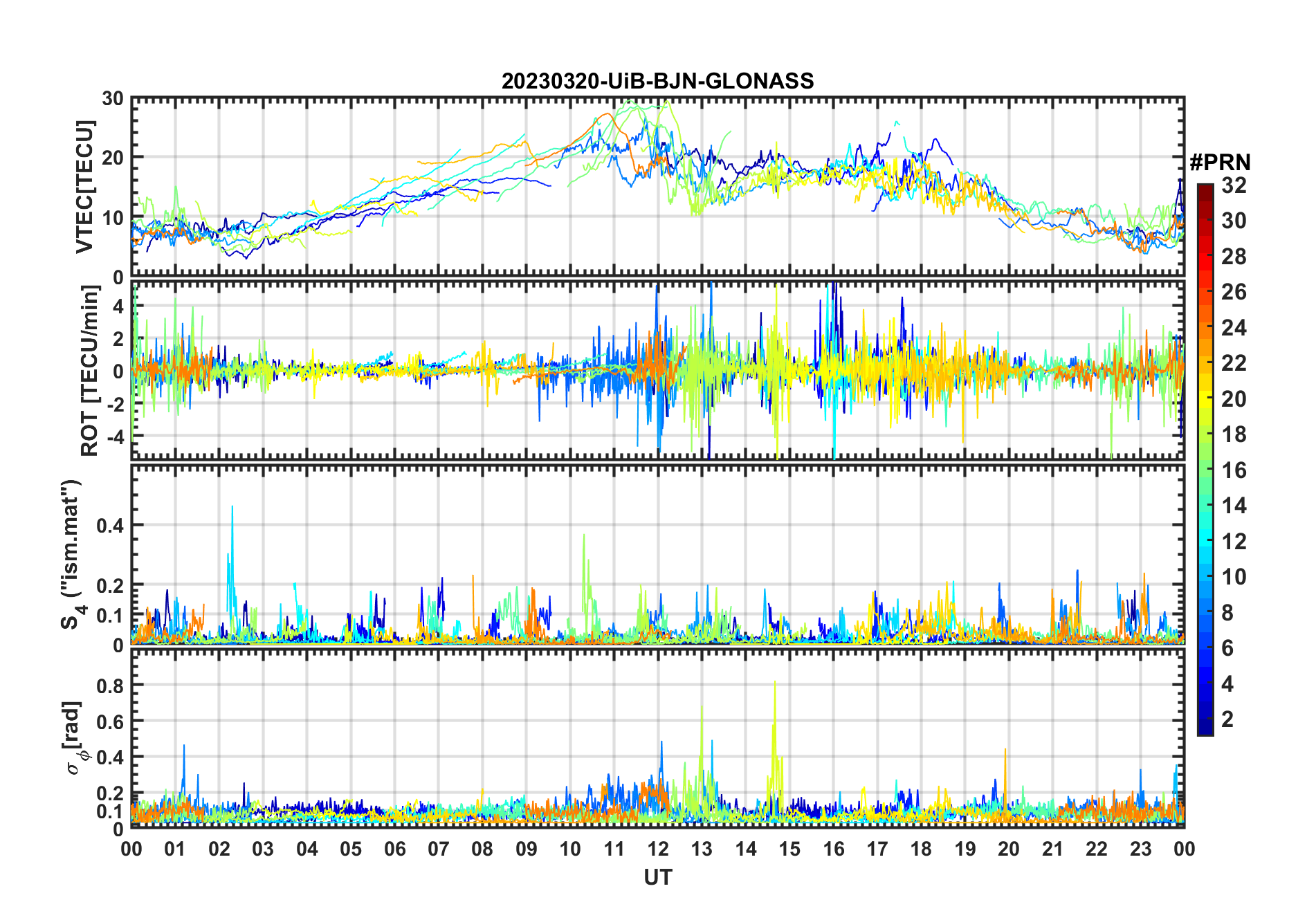The image size is (1316, 920).
Task: Click the 0.6 tick on the sigma-phi axis
Action: pos(110,721)
